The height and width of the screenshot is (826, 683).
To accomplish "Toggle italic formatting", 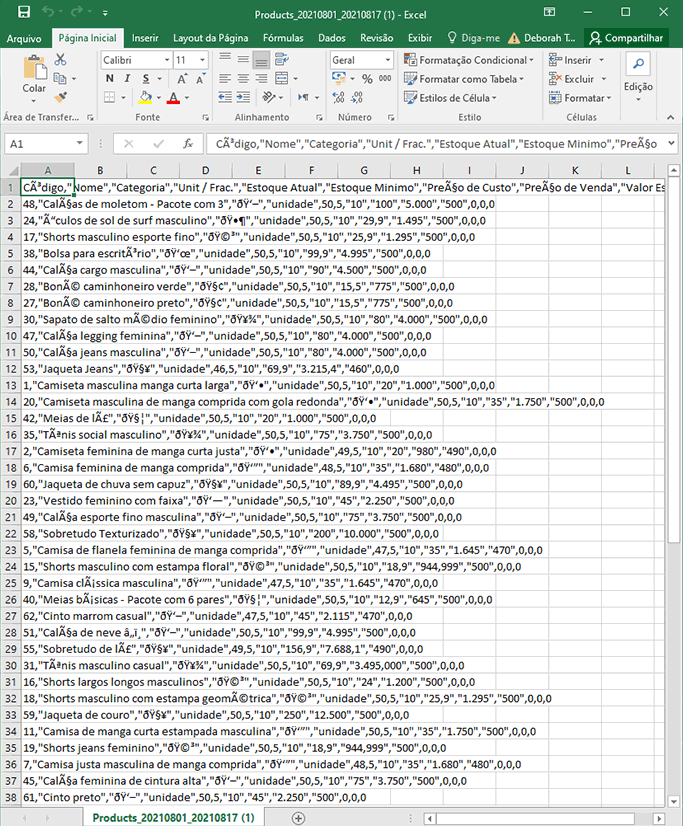I will click(x=127, y=79).
